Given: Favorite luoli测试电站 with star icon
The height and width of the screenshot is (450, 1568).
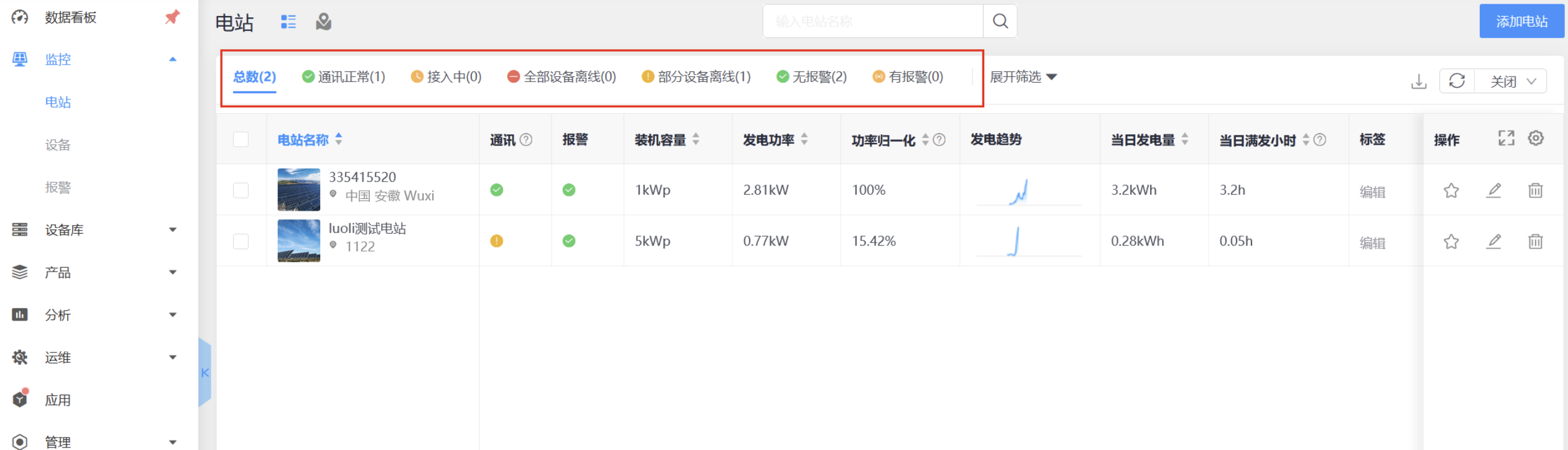Looking at the screenshot, I should (1451, 241).
